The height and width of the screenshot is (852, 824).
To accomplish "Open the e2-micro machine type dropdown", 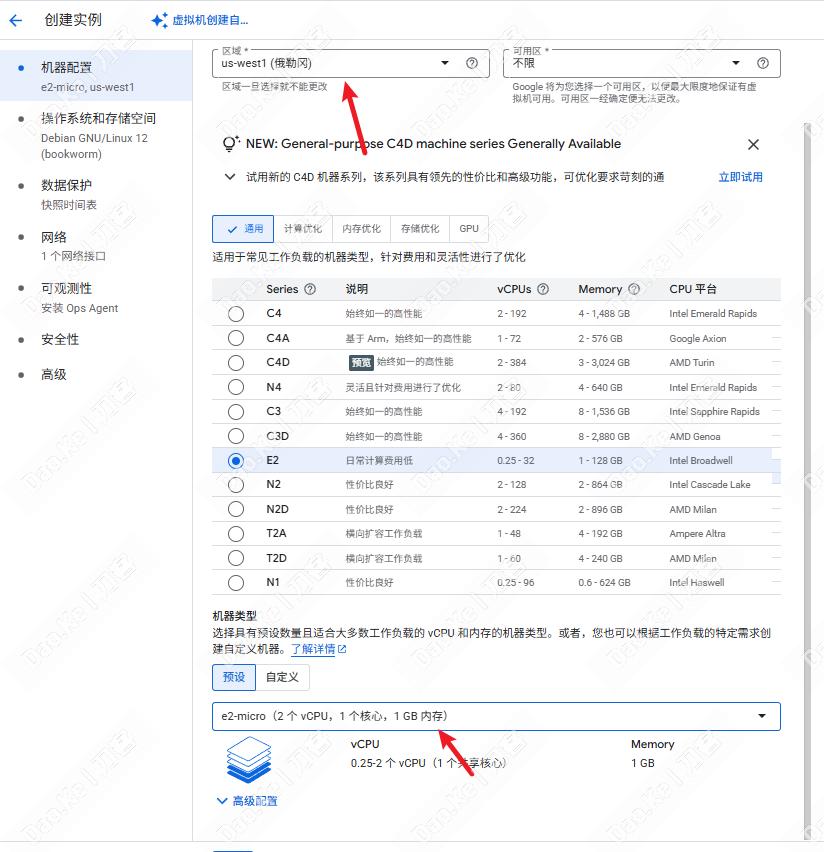I will 496,716.
